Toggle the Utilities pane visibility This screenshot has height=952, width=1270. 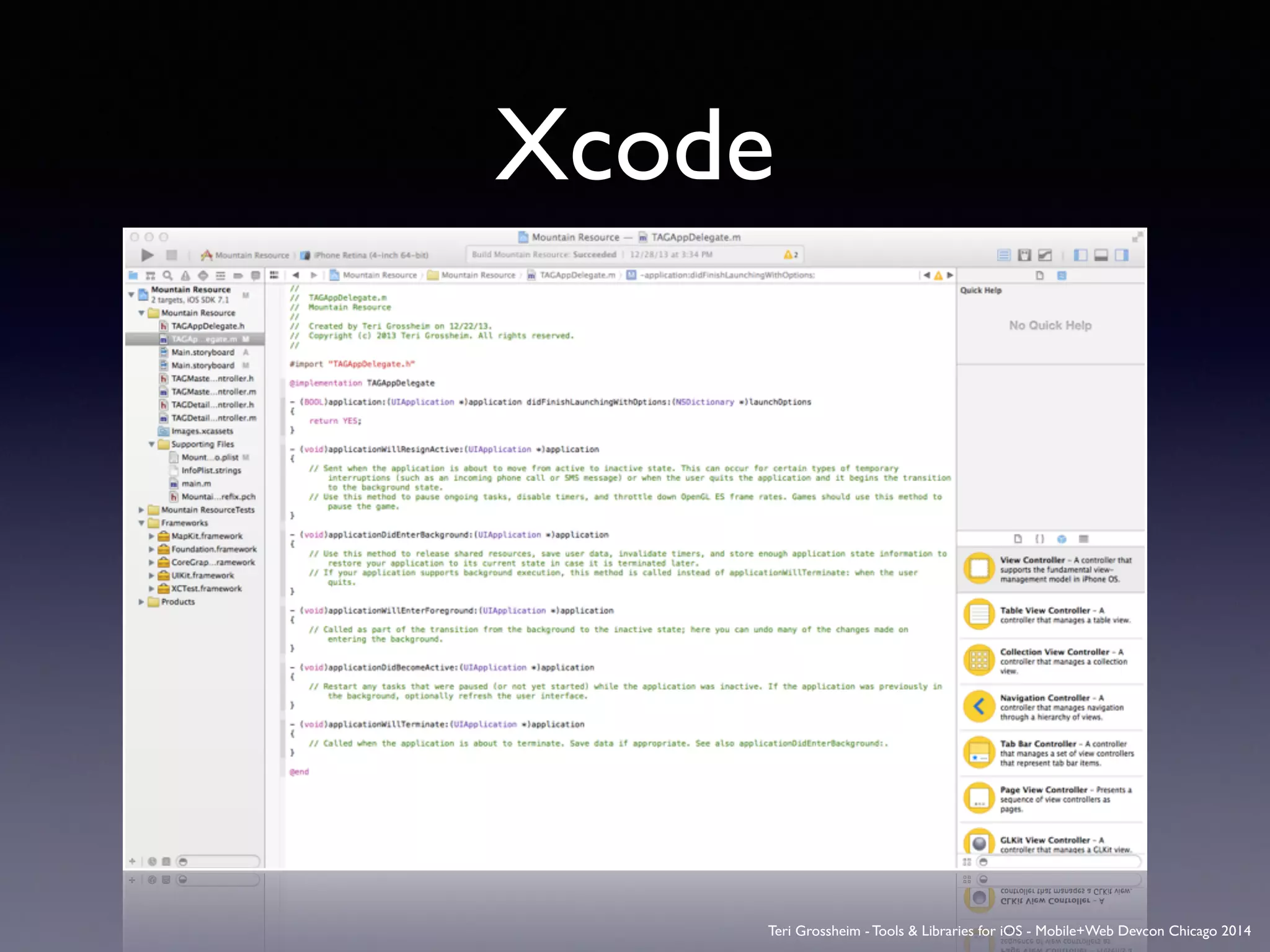click(1122, 255)
